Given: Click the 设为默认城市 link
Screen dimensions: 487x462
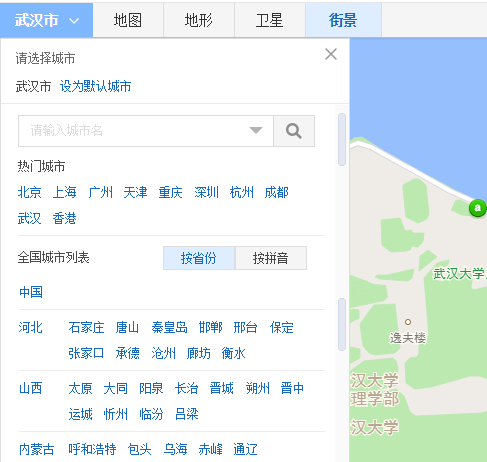Looking at the screenshot, I should [96, 86].
